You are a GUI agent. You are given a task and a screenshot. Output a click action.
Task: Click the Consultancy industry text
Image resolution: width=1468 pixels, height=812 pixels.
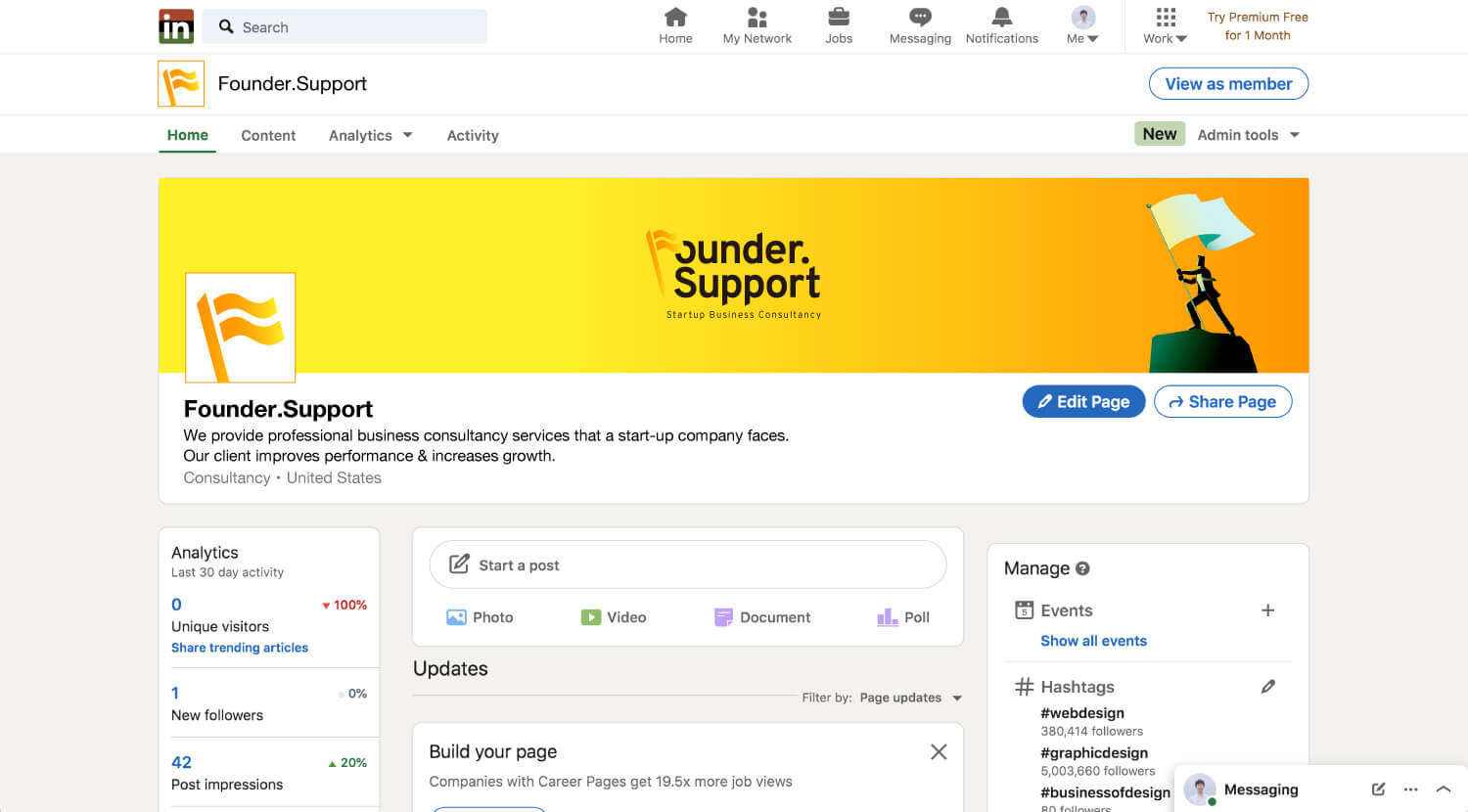coord(227,477)
